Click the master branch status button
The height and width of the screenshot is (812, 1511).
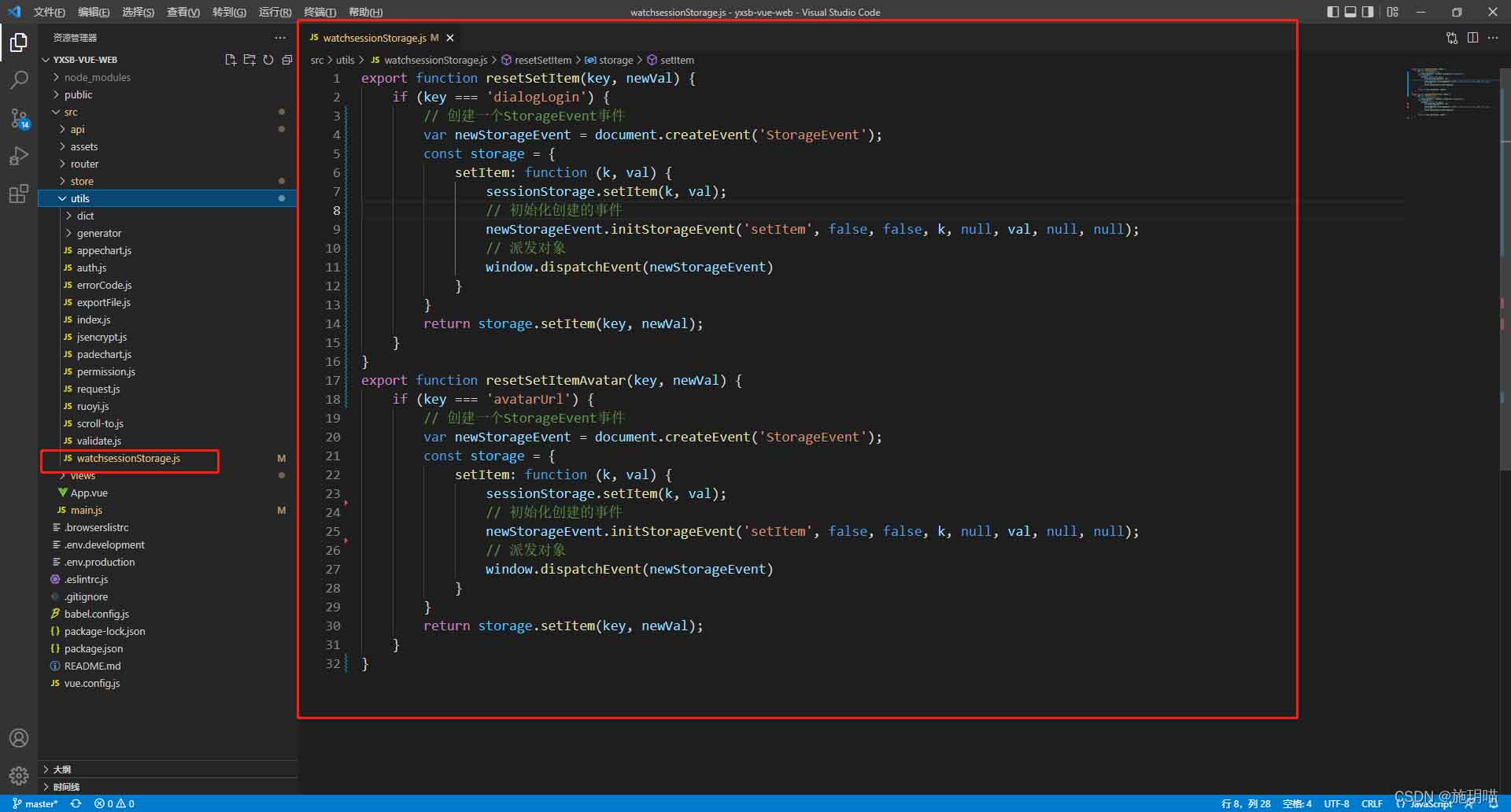coord(35,803)
